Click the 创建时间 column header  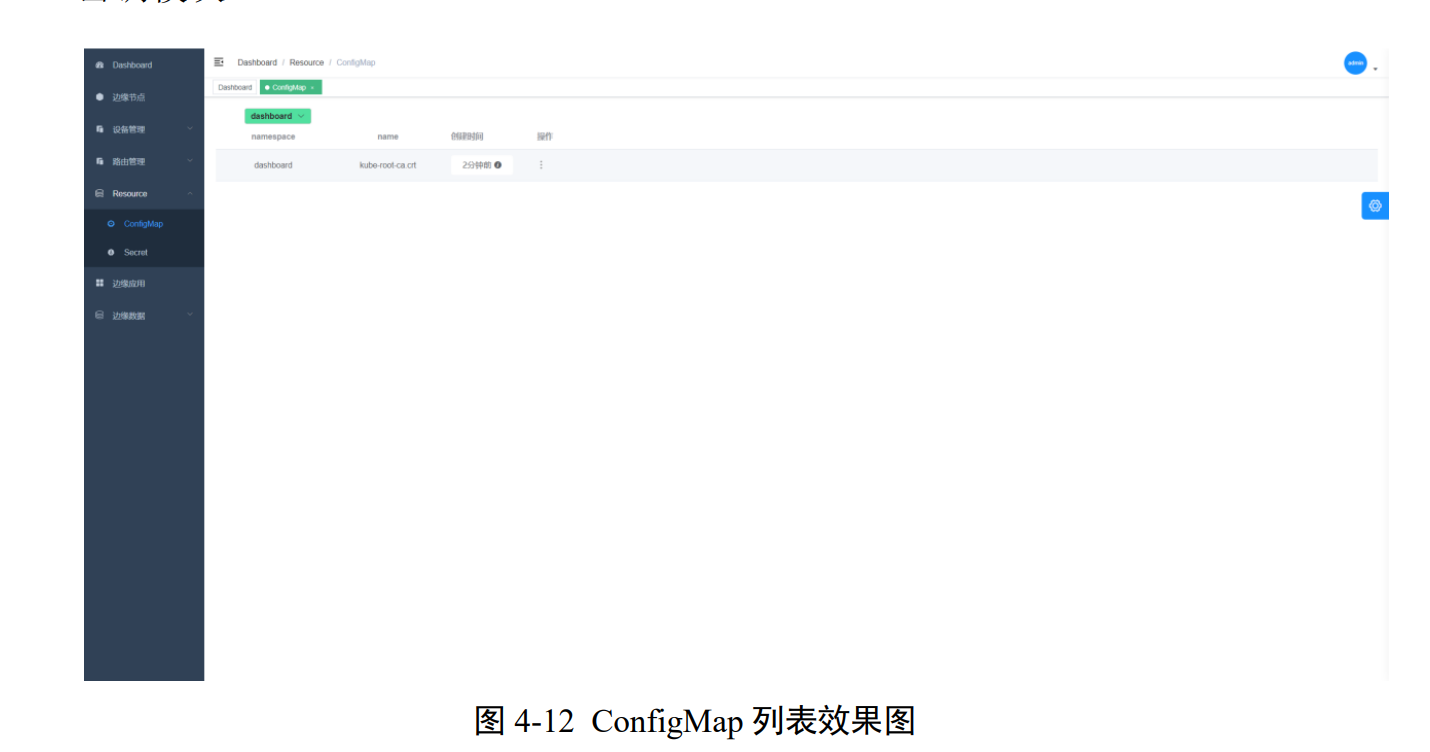[467, 137]
